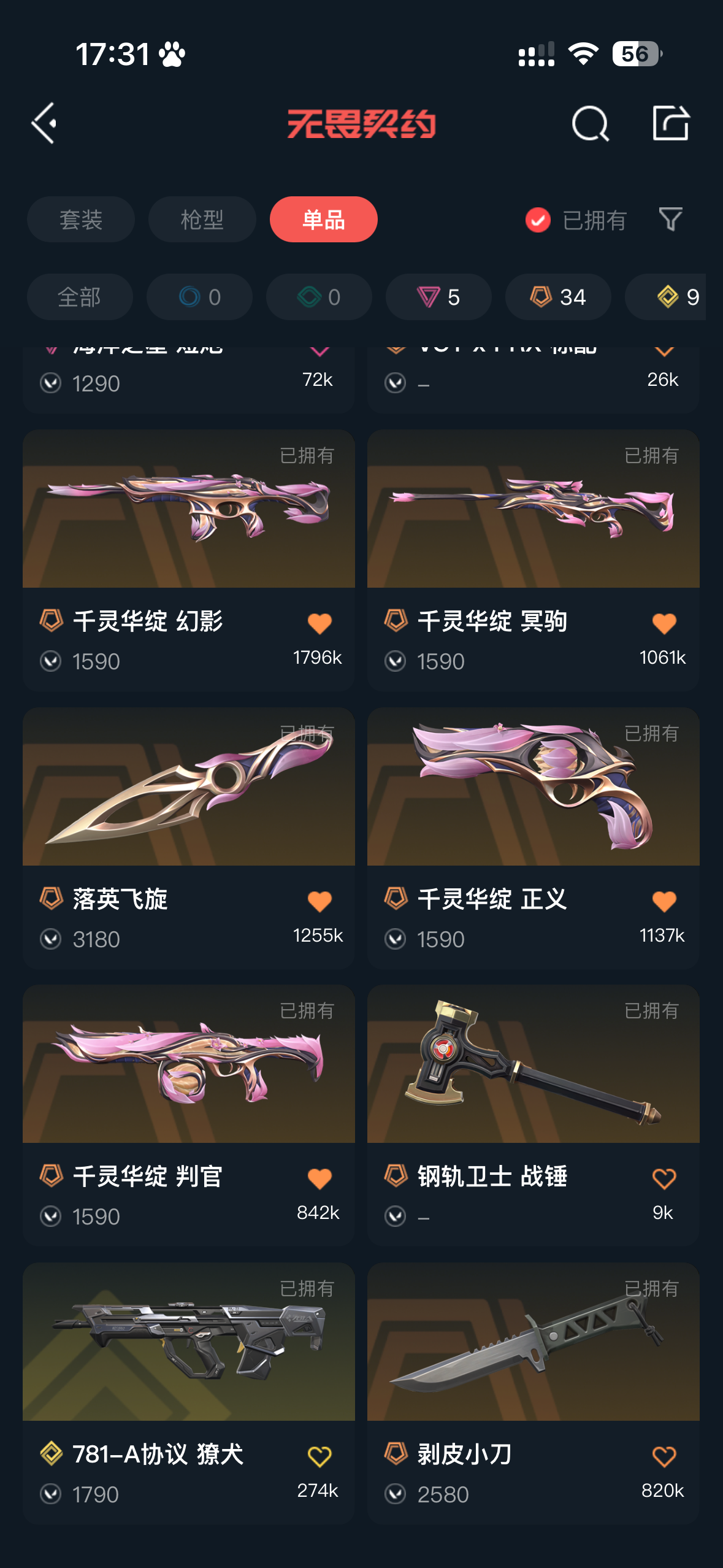Open the 千灵华绽 判官 weapon thumbnail
The width and height of the screenshot is (723, 1568).
coord(189,1064)
